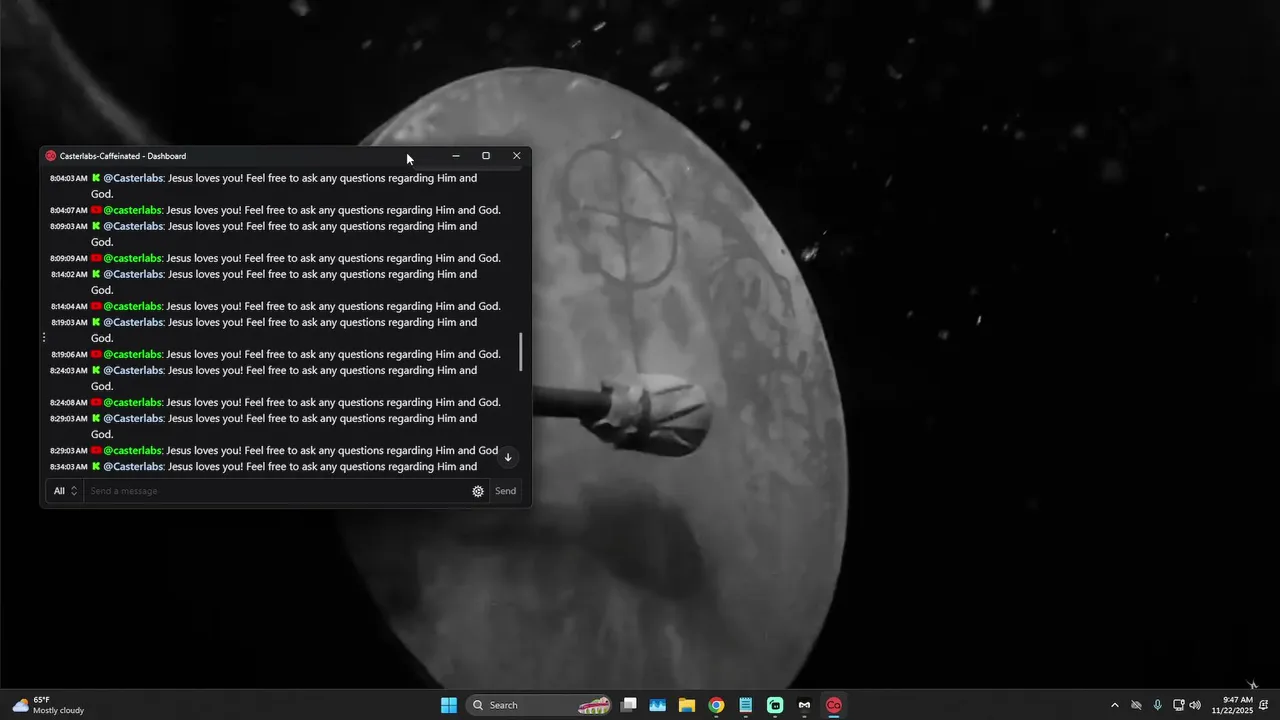Open the weather widget showing 65°F

coord(48,705)
